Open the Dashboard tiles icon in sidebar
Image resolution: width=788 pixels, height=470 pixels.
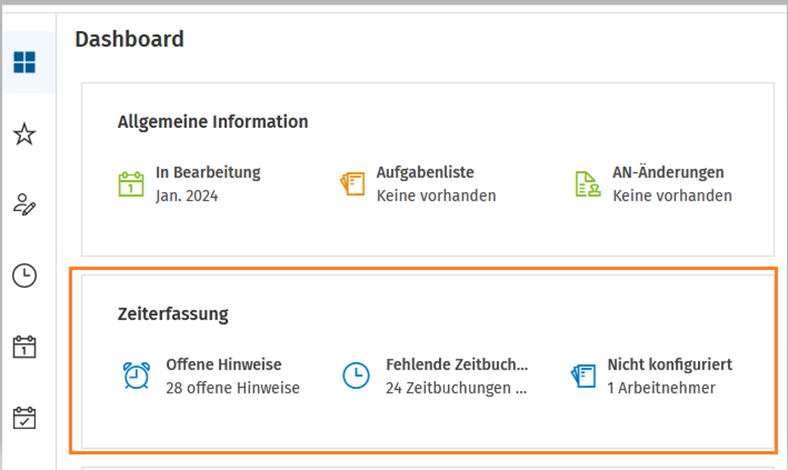[x=25, y=62]
